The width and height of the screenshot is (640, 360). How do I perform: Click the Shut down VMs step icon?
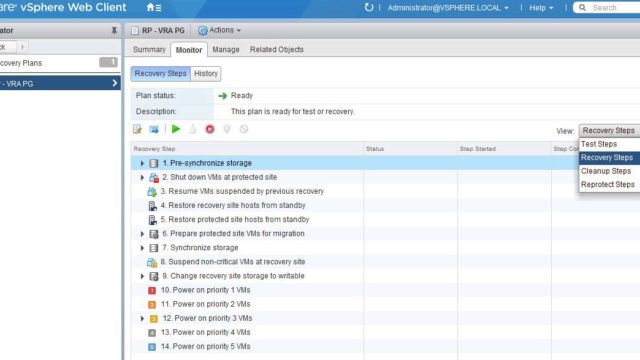click(x=153, y=178)
